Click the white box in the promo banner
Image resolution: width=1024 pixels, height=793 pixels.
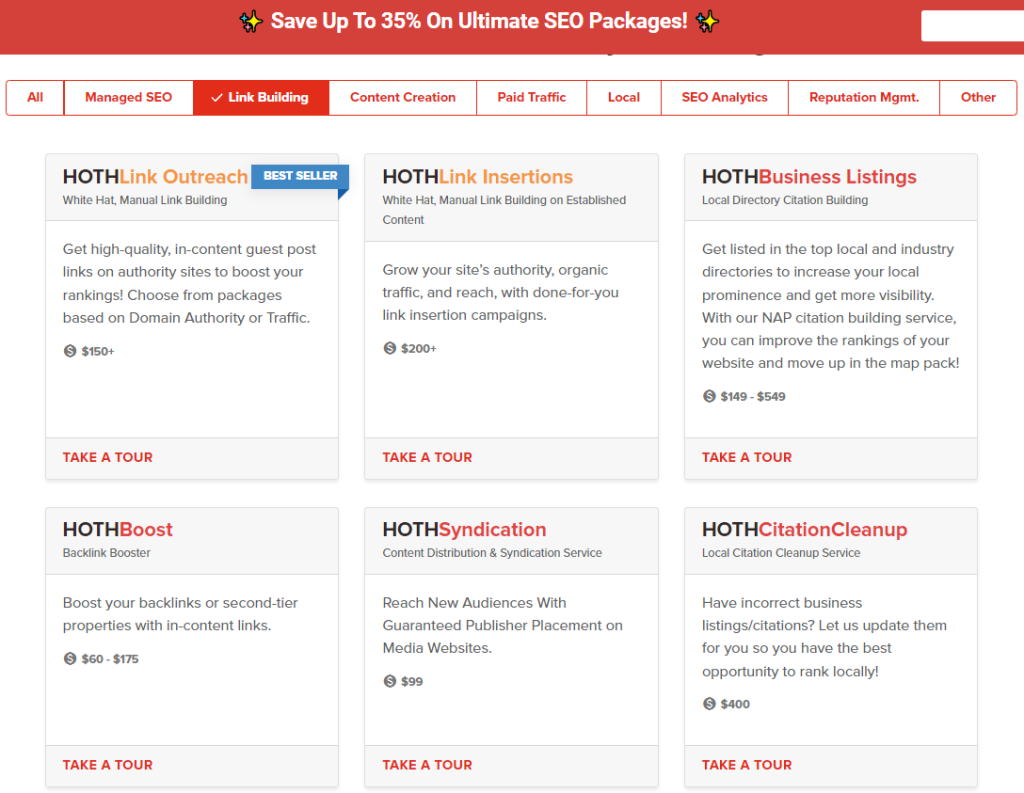[x=971, y=26]
